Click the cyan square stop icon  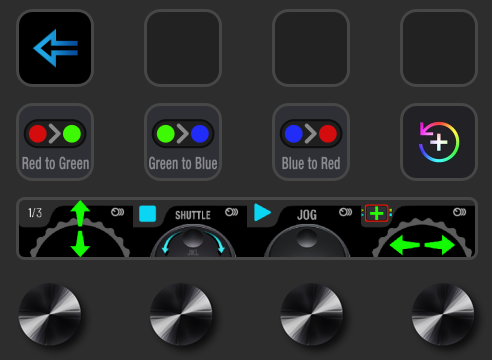[148, 214]
